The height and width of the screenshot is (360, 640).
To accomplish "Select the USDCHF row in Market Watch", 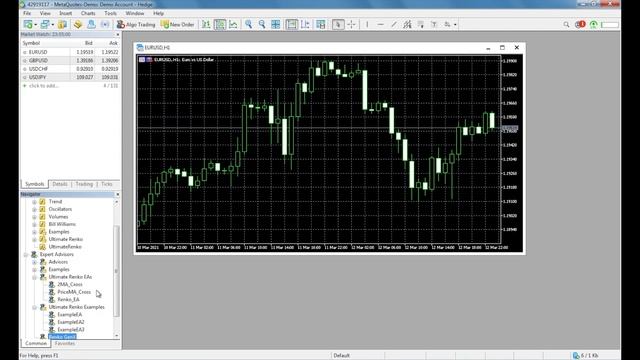I will [x=70, y=69].
